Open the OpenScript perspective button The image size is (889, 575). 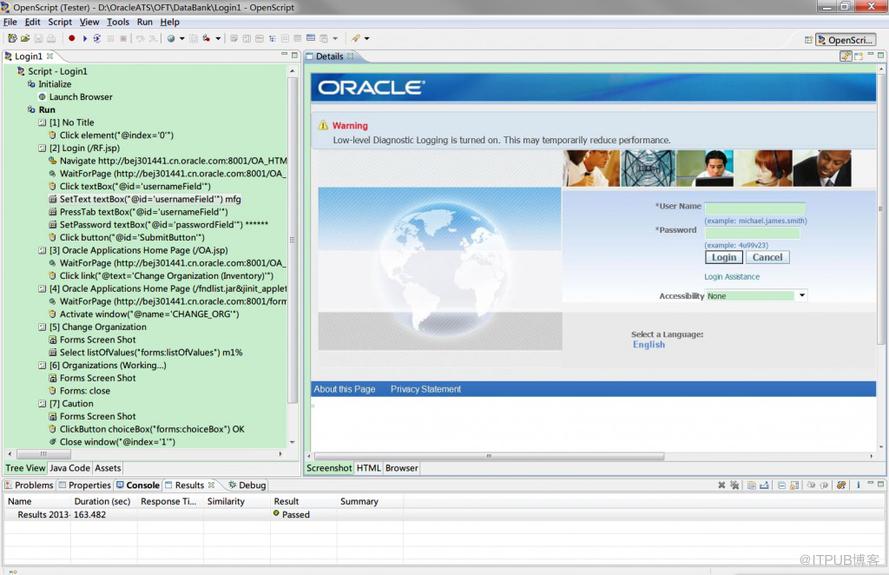tap(846, 40)
